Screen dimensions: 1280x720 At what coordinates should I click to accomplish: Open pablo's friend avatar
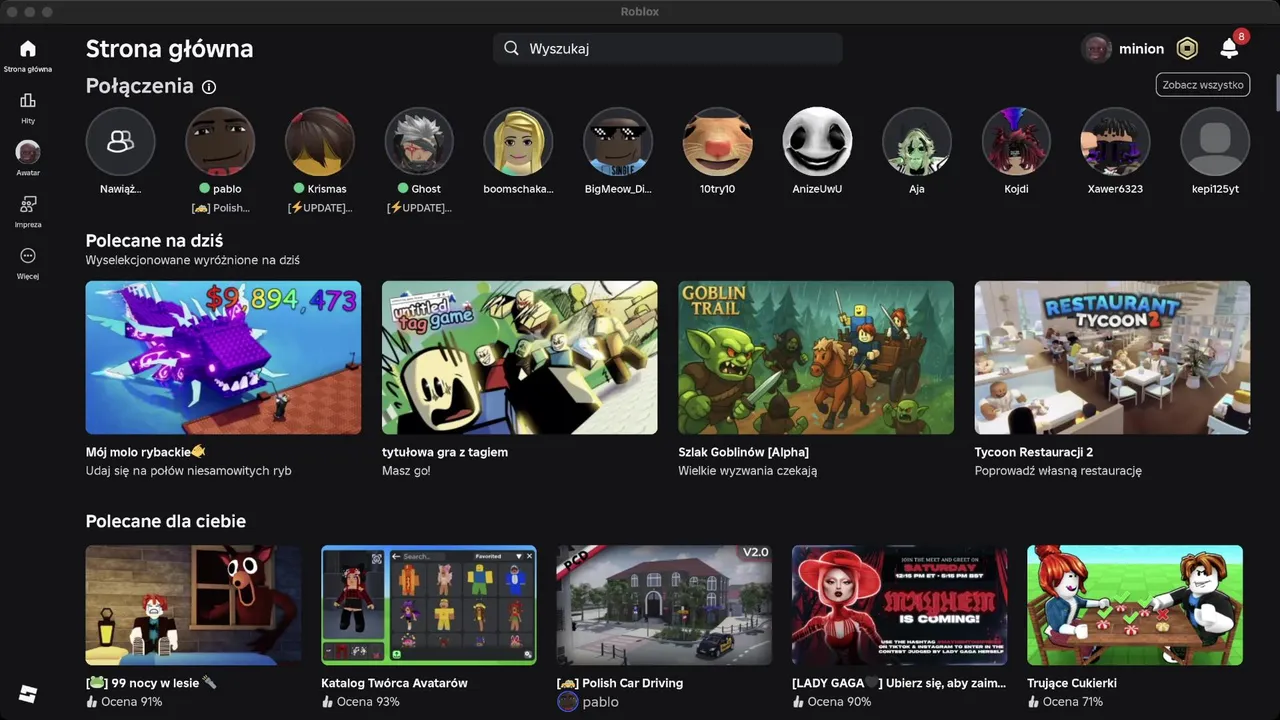220,142
